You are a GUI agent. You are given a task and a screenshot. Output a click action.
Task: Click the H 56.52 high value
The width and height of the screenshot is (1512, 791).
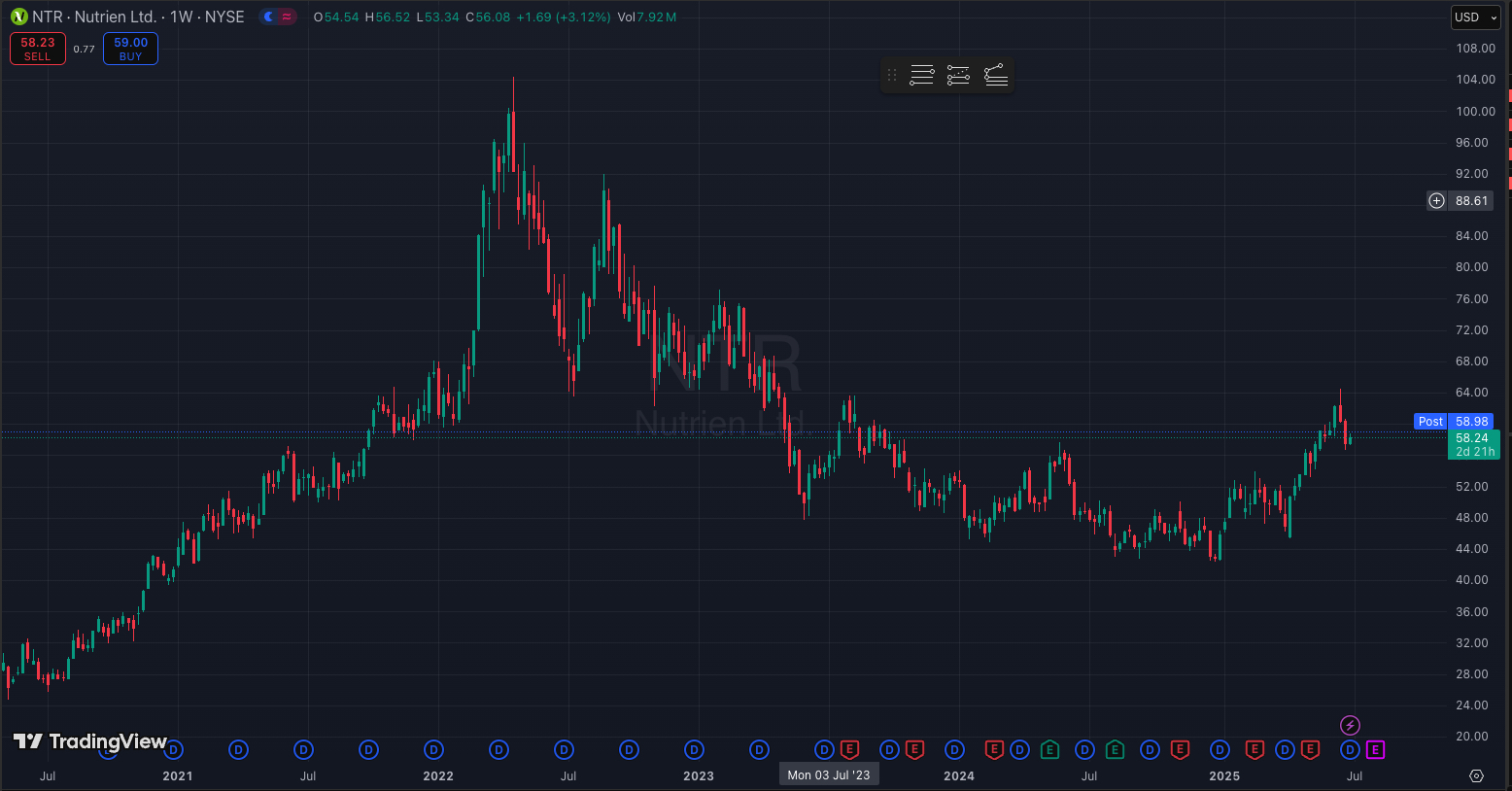(x=388, y=17)
